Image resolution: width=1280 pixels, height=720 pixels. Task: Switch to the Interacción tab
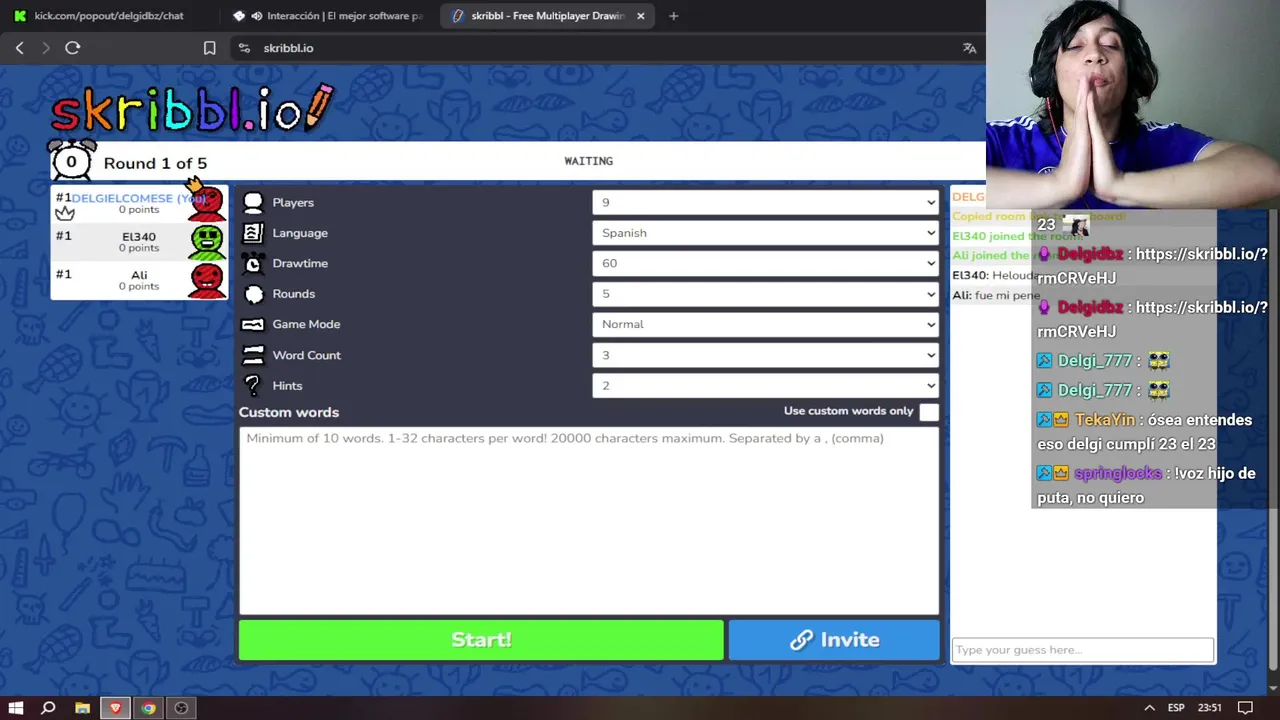click(330, 16)
